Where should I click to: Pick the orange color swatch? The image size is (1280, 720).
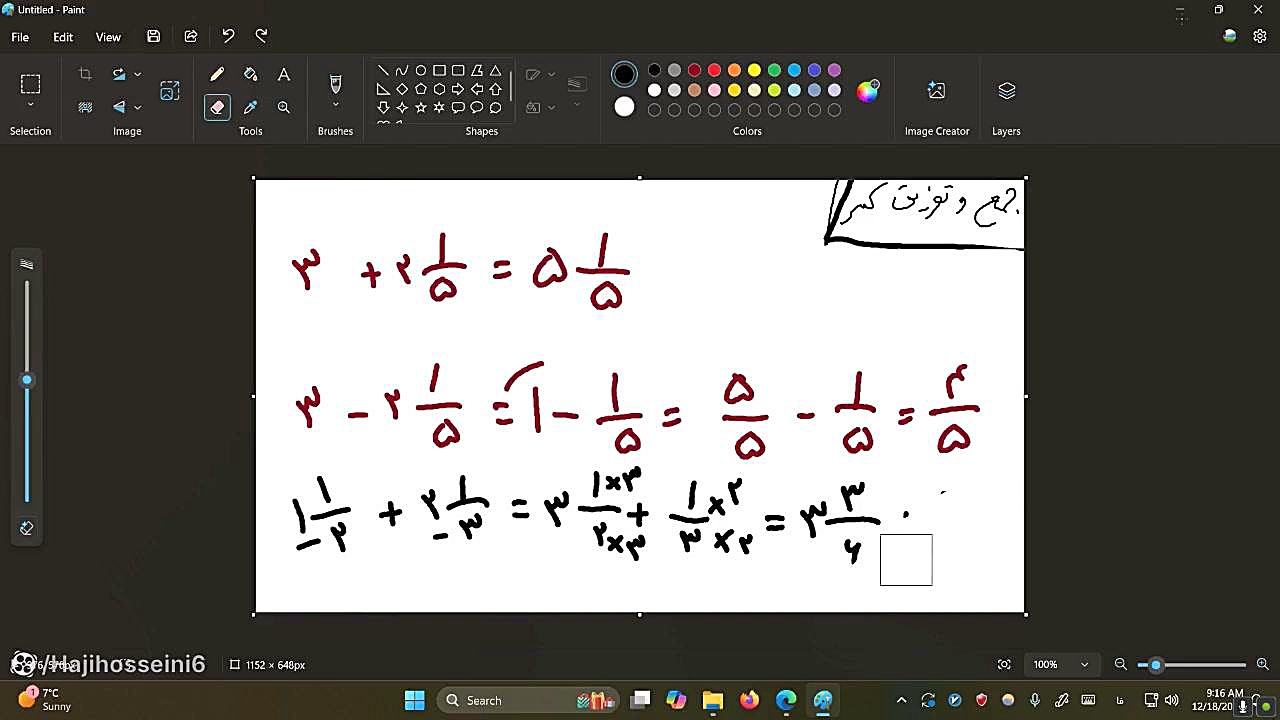coord(734,70)
